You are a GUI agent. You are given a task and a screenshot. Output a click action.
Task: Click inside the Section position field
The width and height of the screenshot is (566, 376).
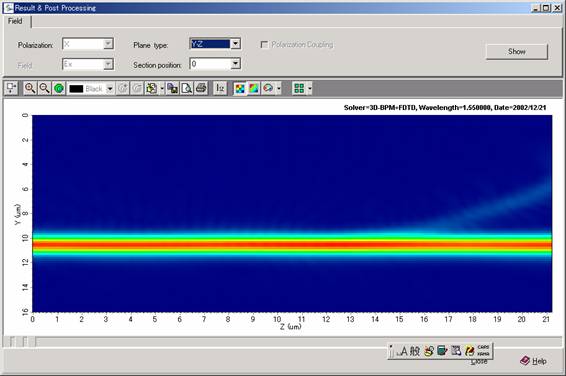click(x=210, y=64)
